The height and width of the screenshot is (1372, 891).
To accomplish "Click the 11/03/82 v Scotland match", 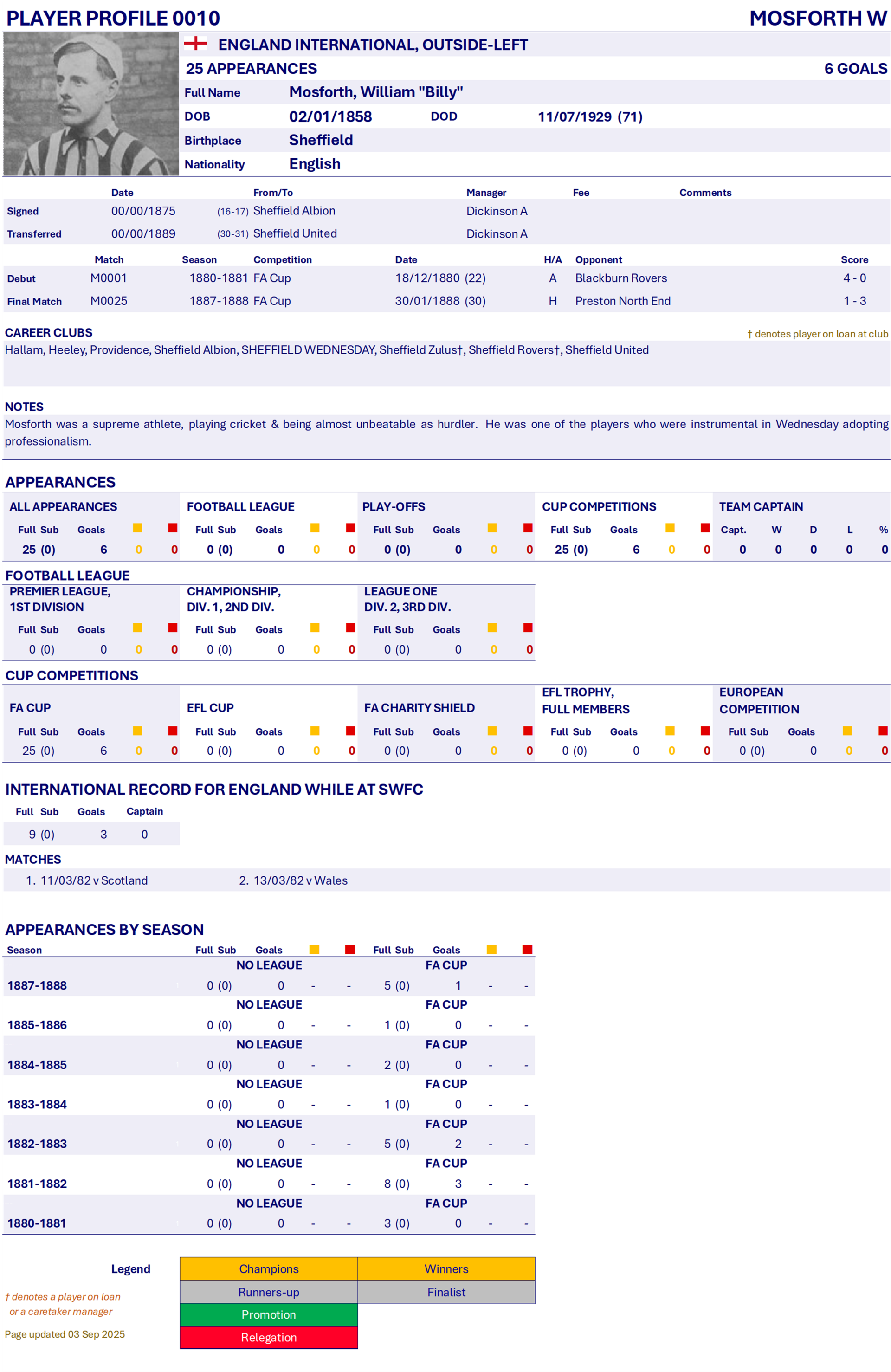I will [94, 880].
